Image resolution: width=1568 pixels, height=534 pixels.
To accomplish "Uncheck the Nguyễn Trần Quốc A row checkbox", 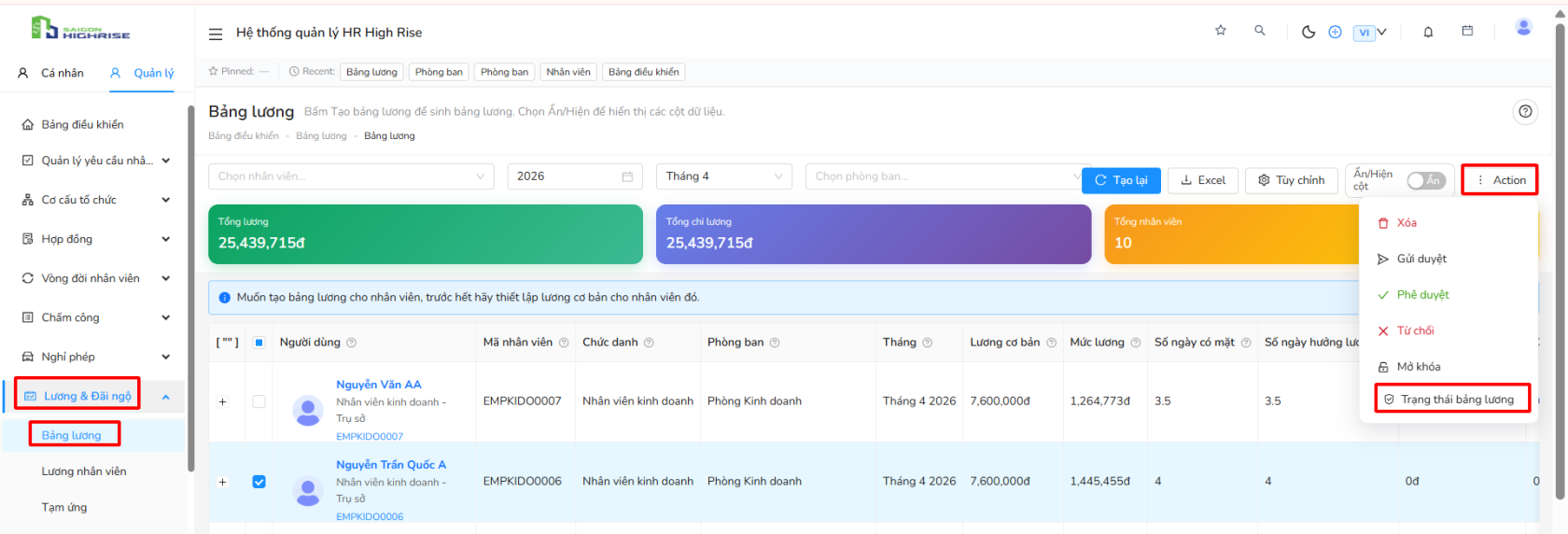I will click(259, 482).
